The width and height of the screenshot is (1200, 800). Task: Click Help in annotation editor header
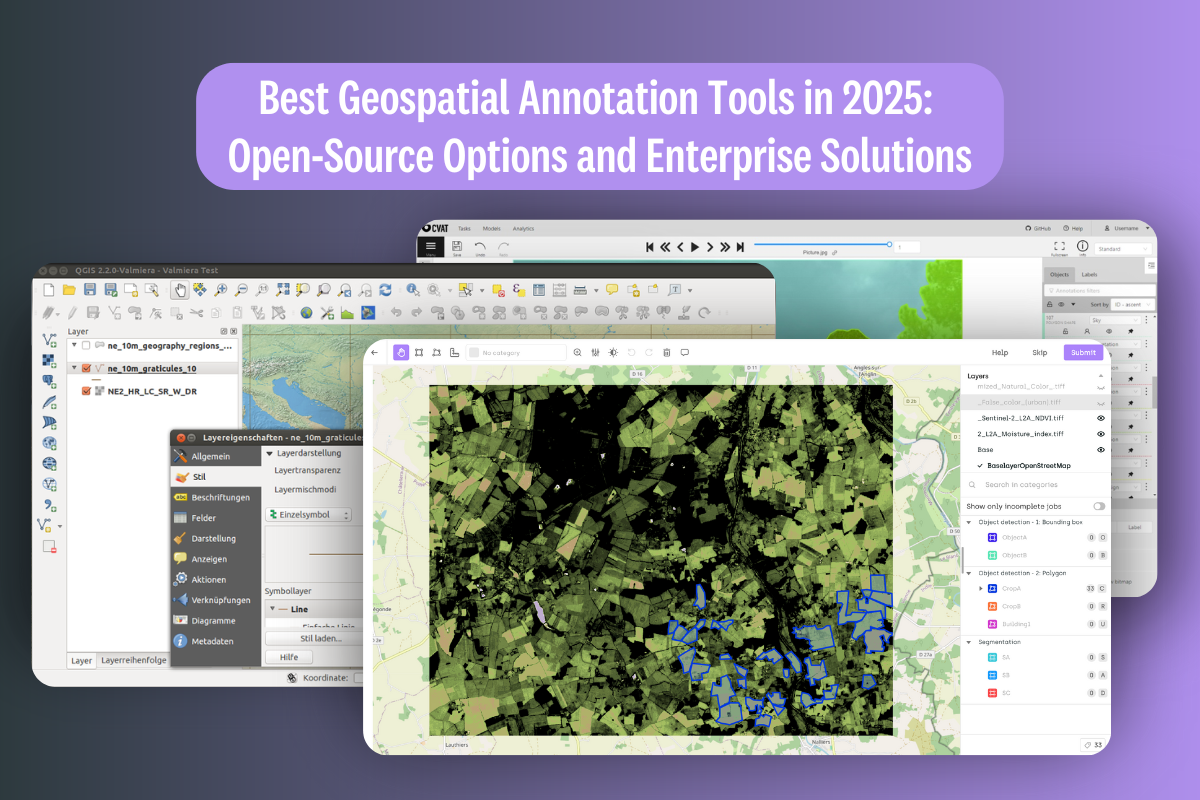(x=1000, y=352)
